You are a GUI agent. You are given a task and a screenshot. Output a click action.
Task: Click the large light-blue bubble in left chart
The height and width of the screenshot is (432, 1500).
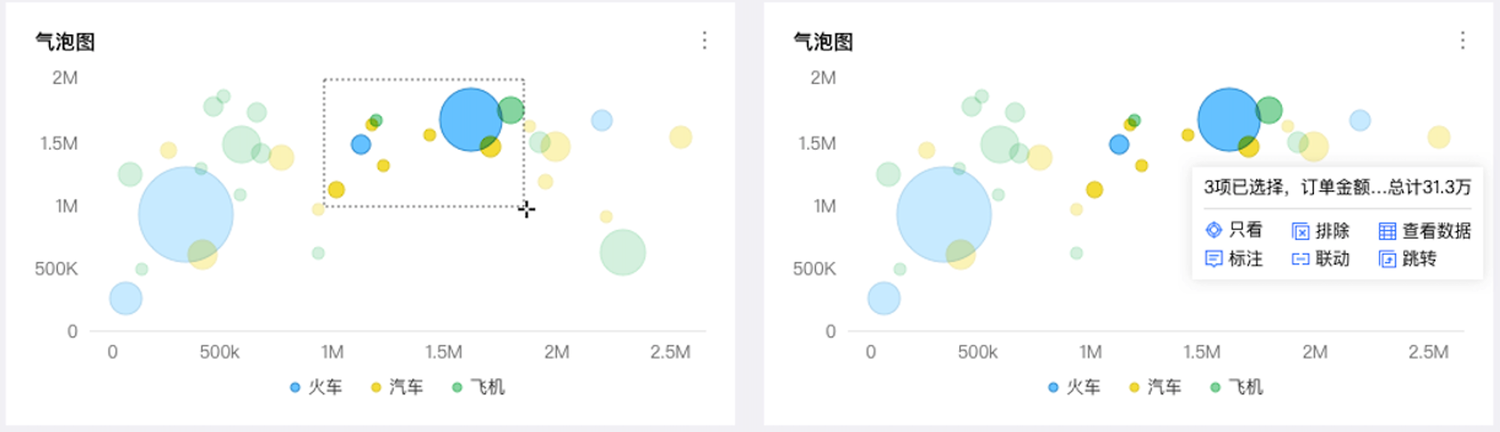185,214
